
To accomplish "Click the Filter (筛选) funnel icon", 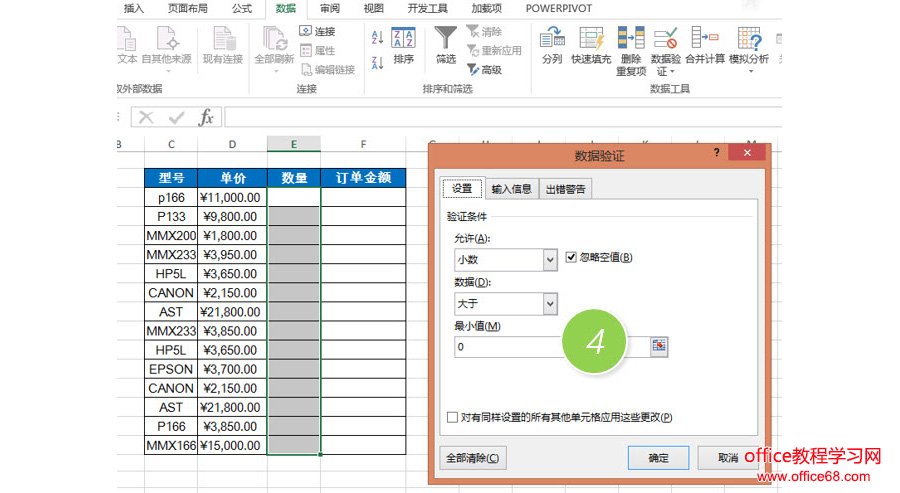I will pyautogui.click(x=445, y=38).
